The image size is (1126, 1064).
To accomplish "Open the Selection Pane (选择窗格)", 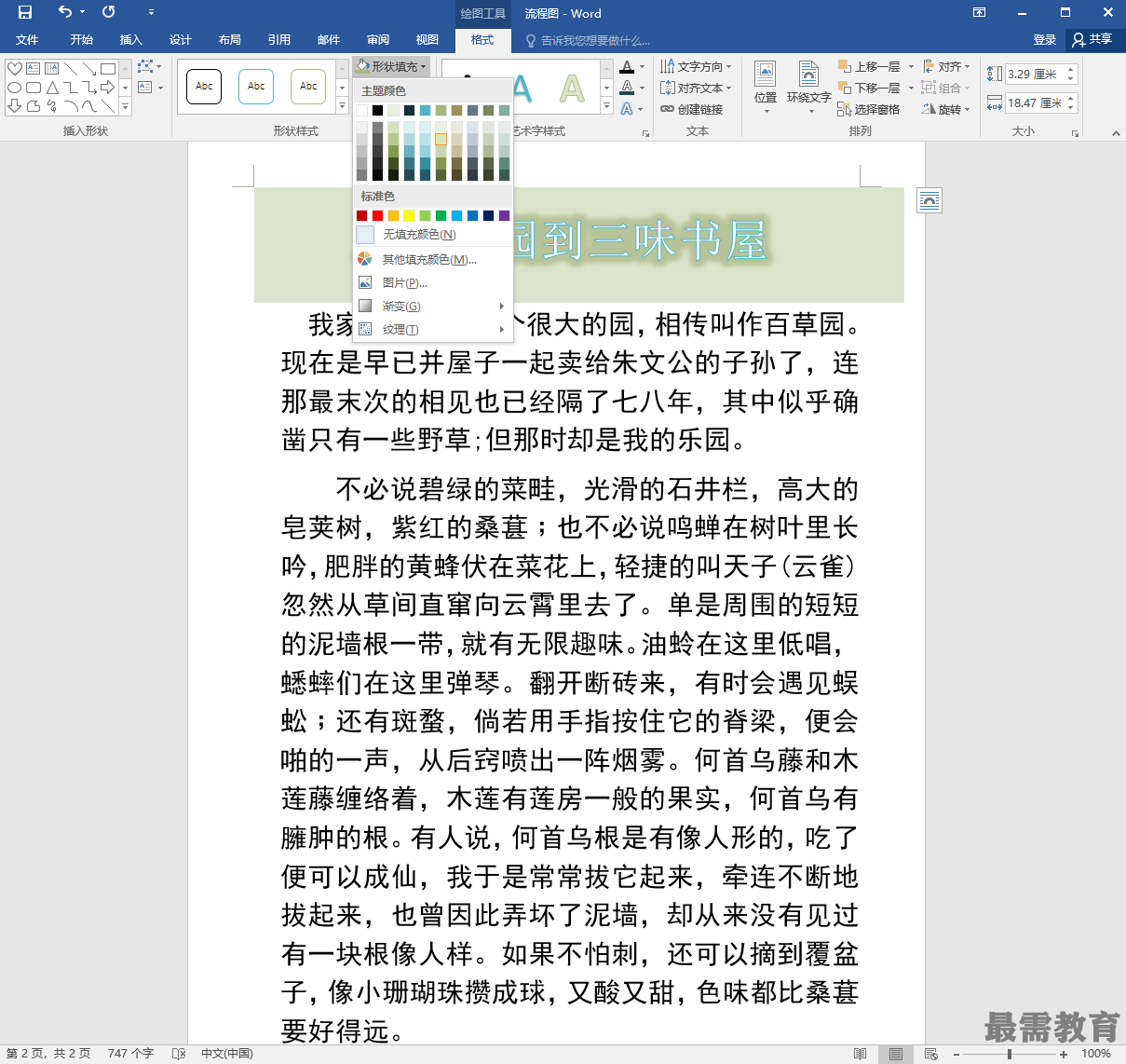I will click(x=869, y=109).
